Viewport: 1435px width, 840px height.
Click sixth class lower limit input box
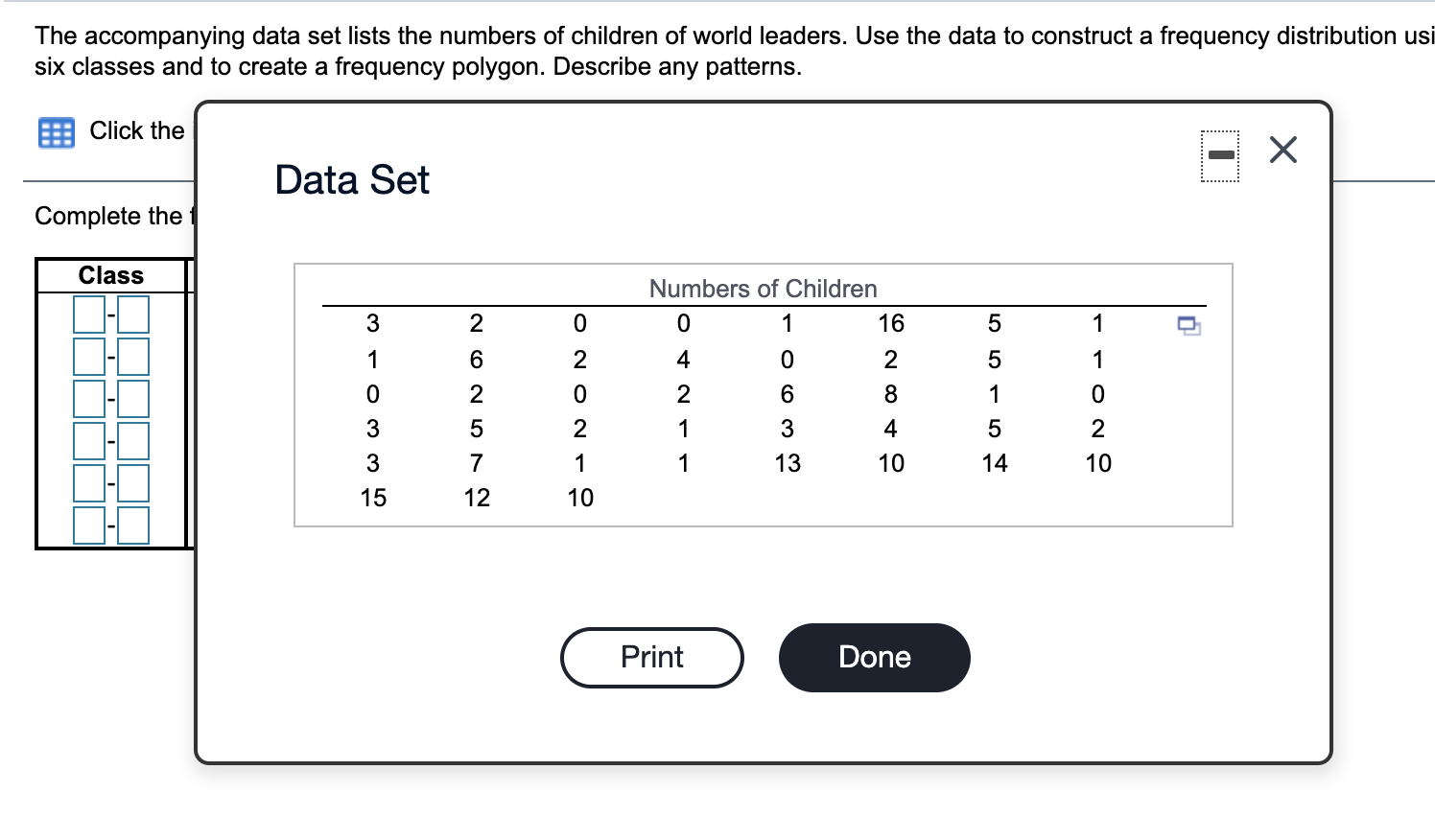[89, 525]
